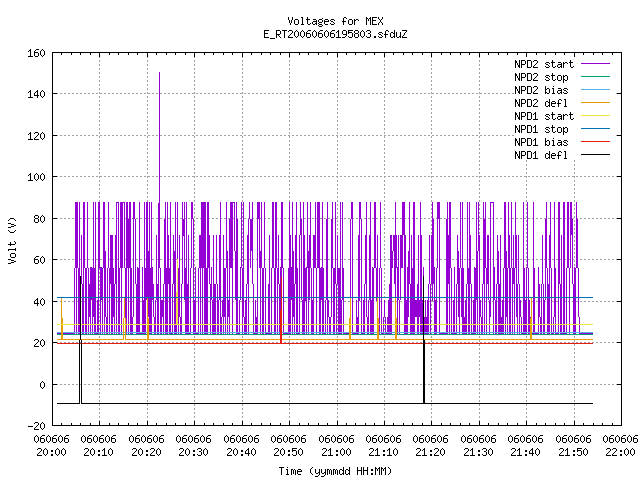Screen dimensions: 640x480
Task: Click the 20:00 time tick label
Action: 51,452
